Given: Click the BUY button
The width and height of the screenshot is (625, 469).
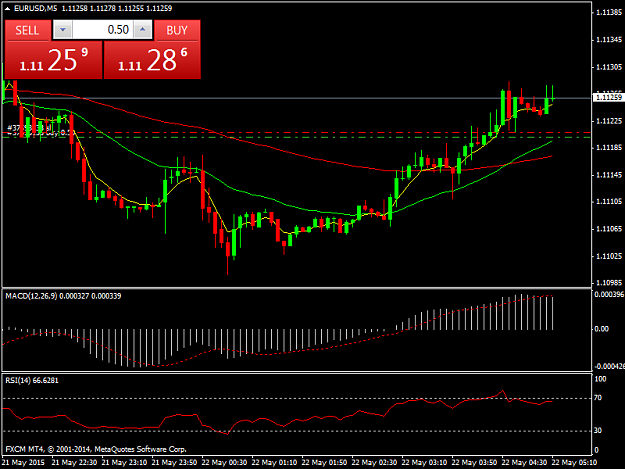Looking at the screenshot, I should click(x=177, y=30).
